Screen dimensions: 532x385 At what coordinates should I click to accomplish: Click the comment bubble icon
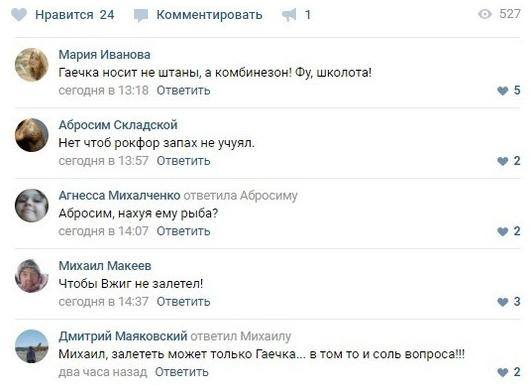(141, 16)
